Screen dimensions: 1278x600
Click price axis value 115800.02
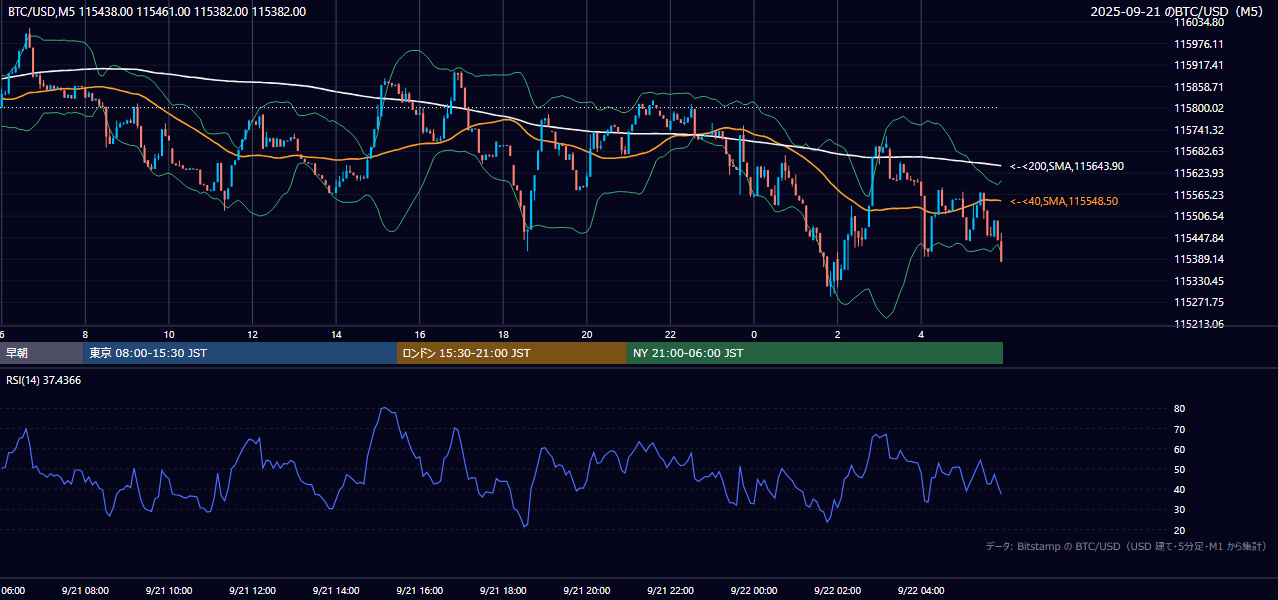tap(1199, 108)
